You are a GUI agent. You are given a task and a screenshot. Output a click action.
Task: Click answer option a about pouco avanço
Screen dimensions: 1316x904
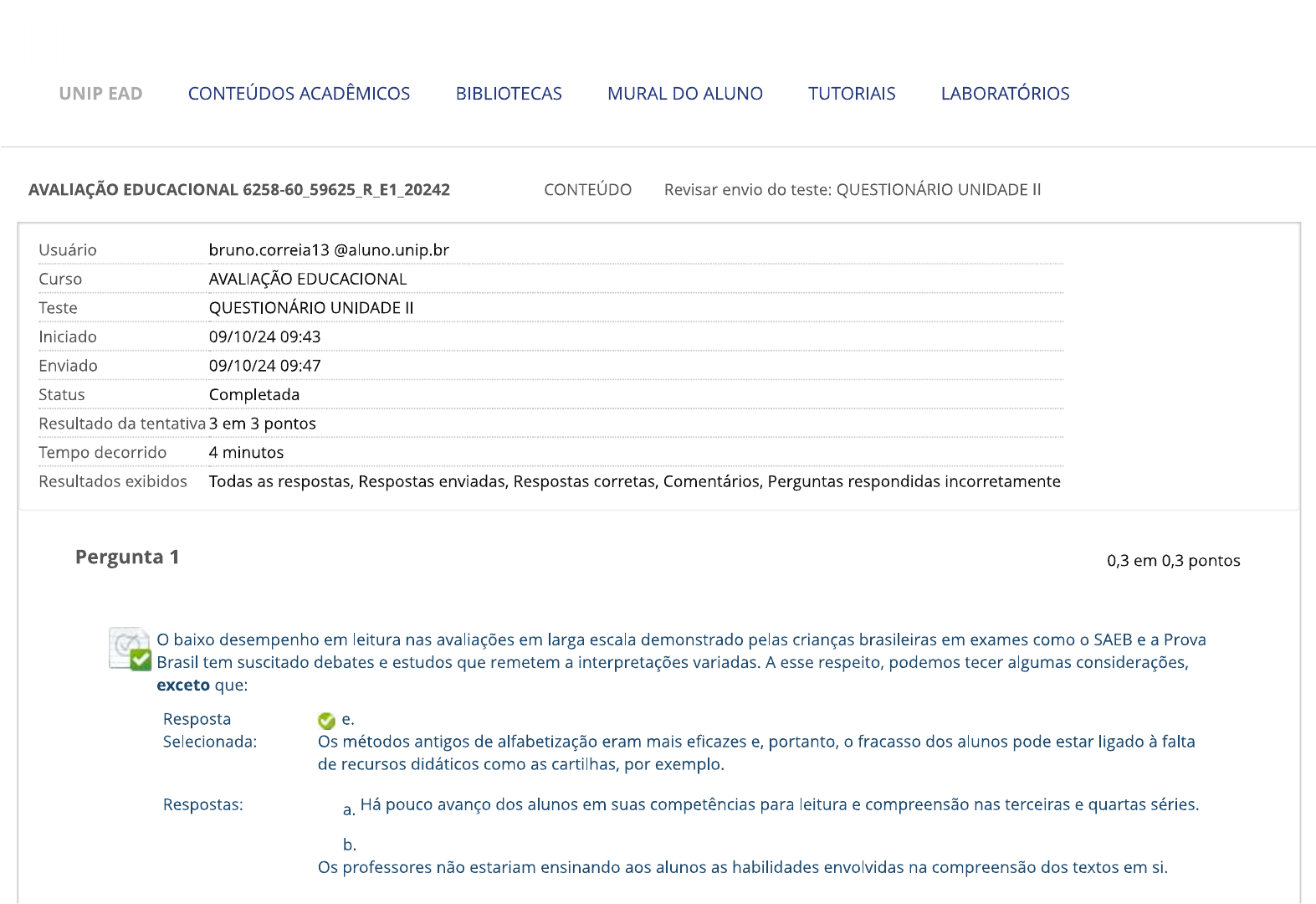pyautogui.click(x=779, y=805)
